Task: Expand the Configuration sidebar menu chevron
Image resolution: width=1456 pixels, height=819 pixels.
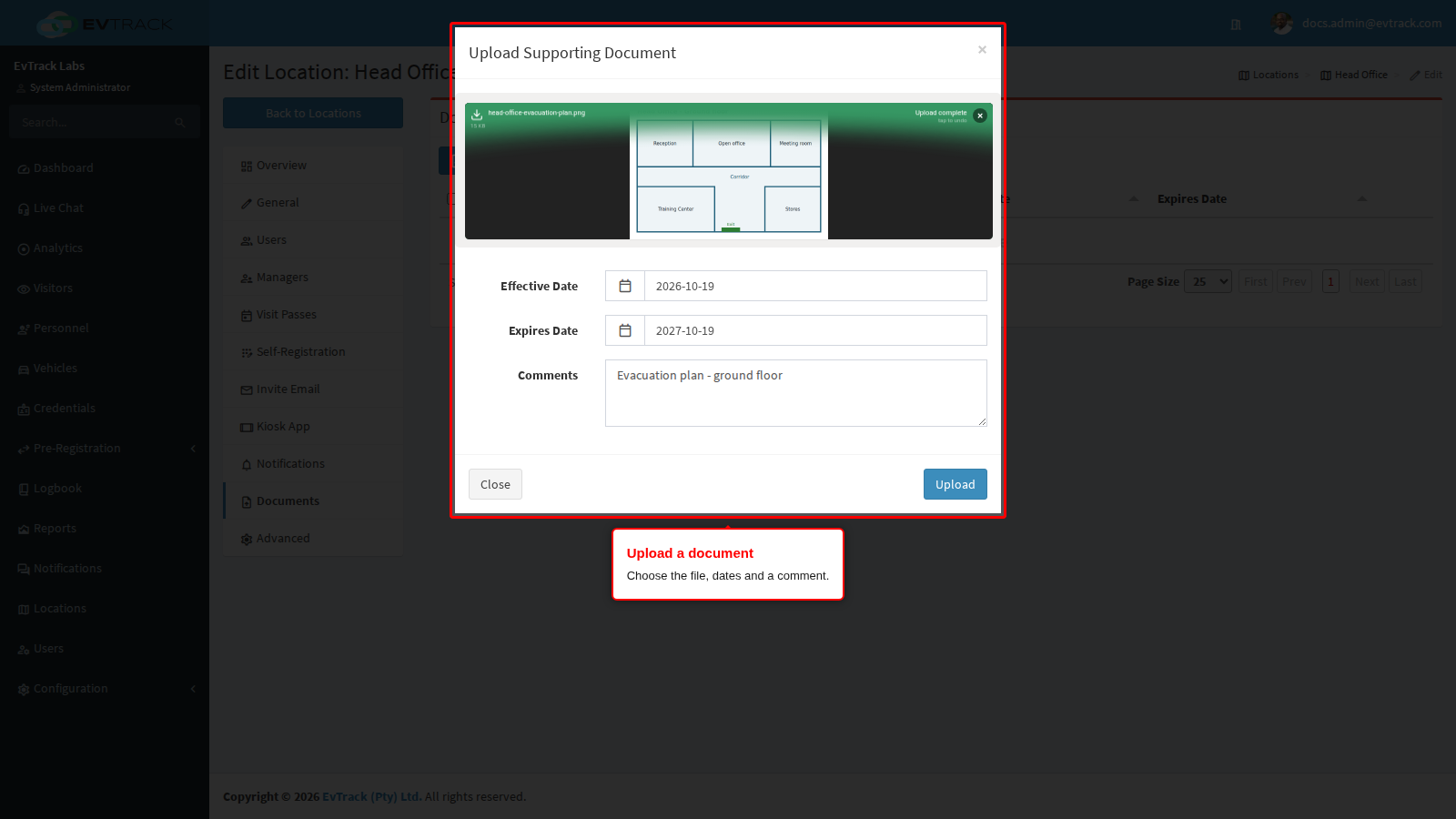Action: tap(193, 689)
